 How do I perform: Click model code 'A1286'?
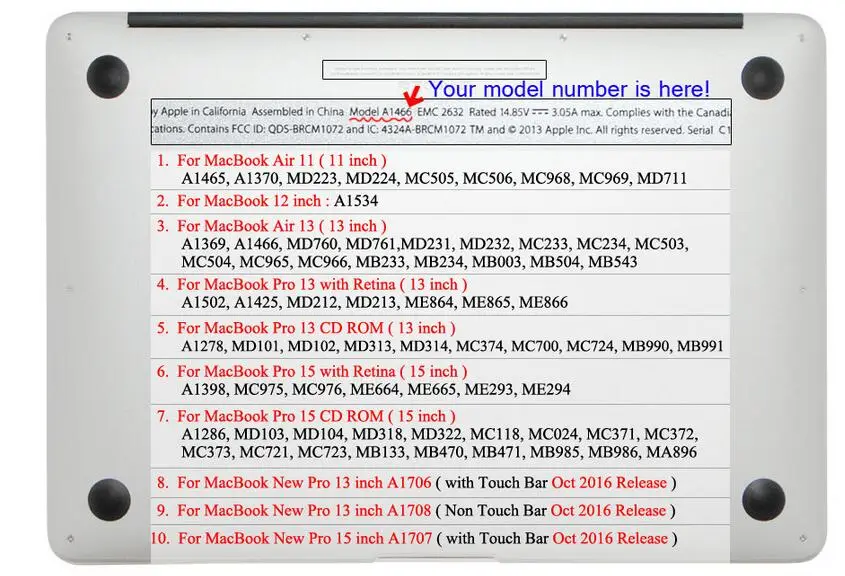point(204,434)
